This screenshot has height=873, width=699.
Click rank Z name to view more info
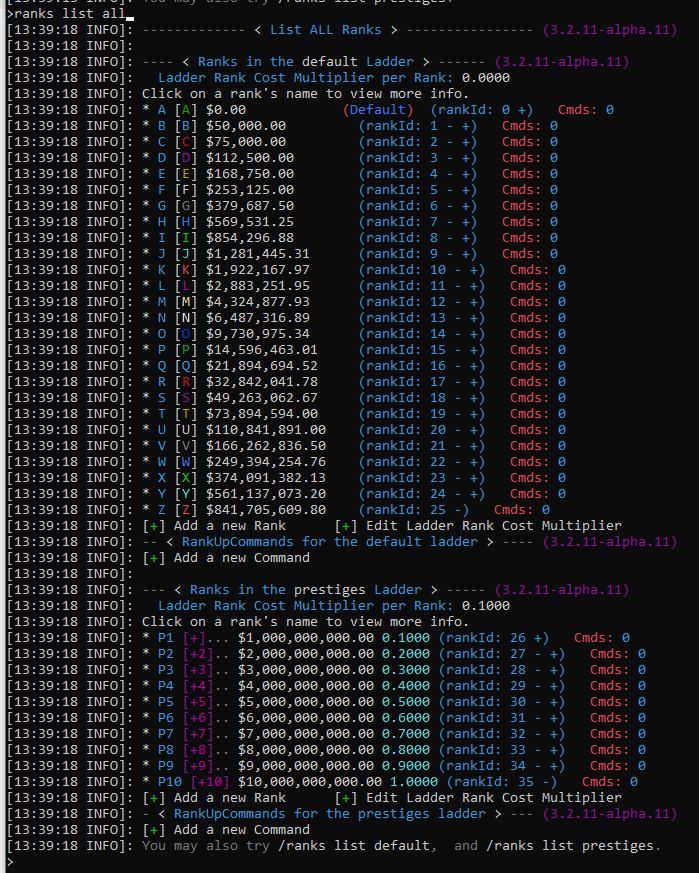pyautogui.click(x=162, y=509)
